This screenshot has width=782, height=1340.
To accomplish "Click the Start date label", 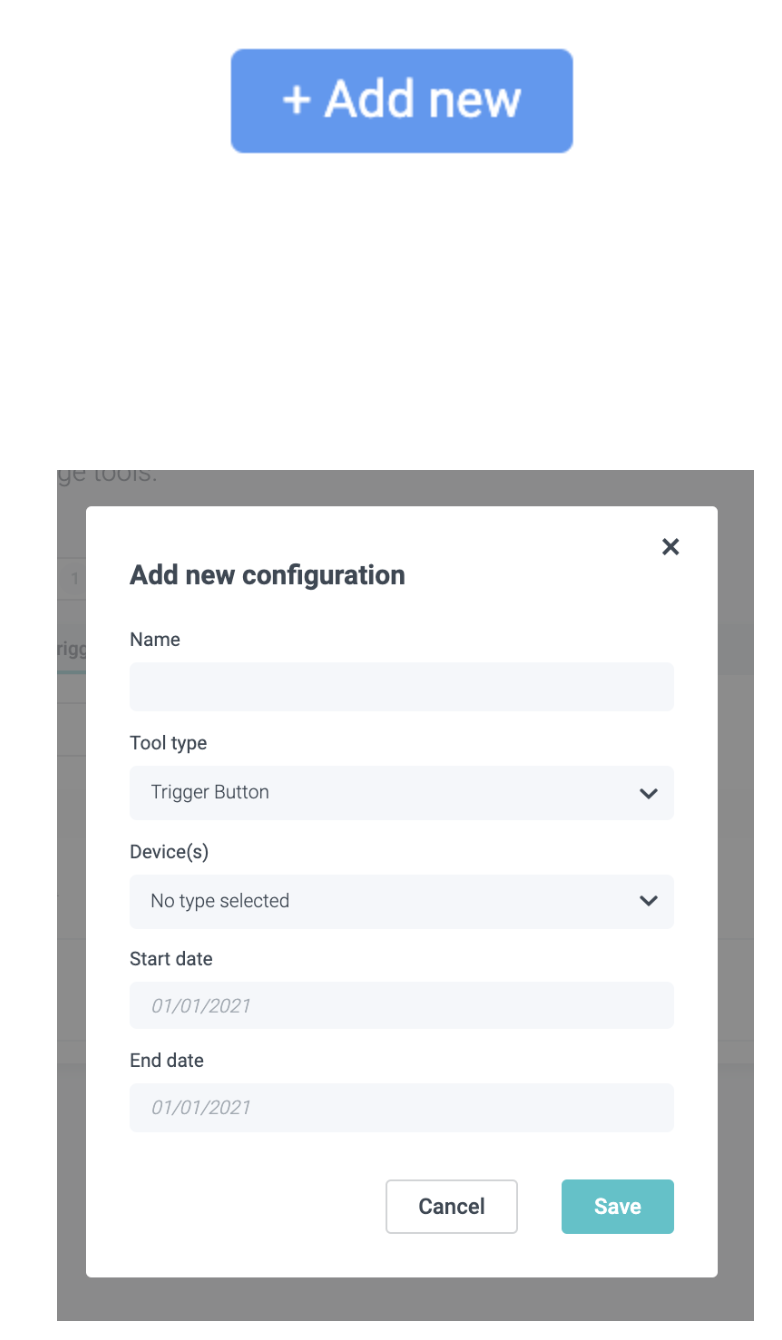I will 171,959.
